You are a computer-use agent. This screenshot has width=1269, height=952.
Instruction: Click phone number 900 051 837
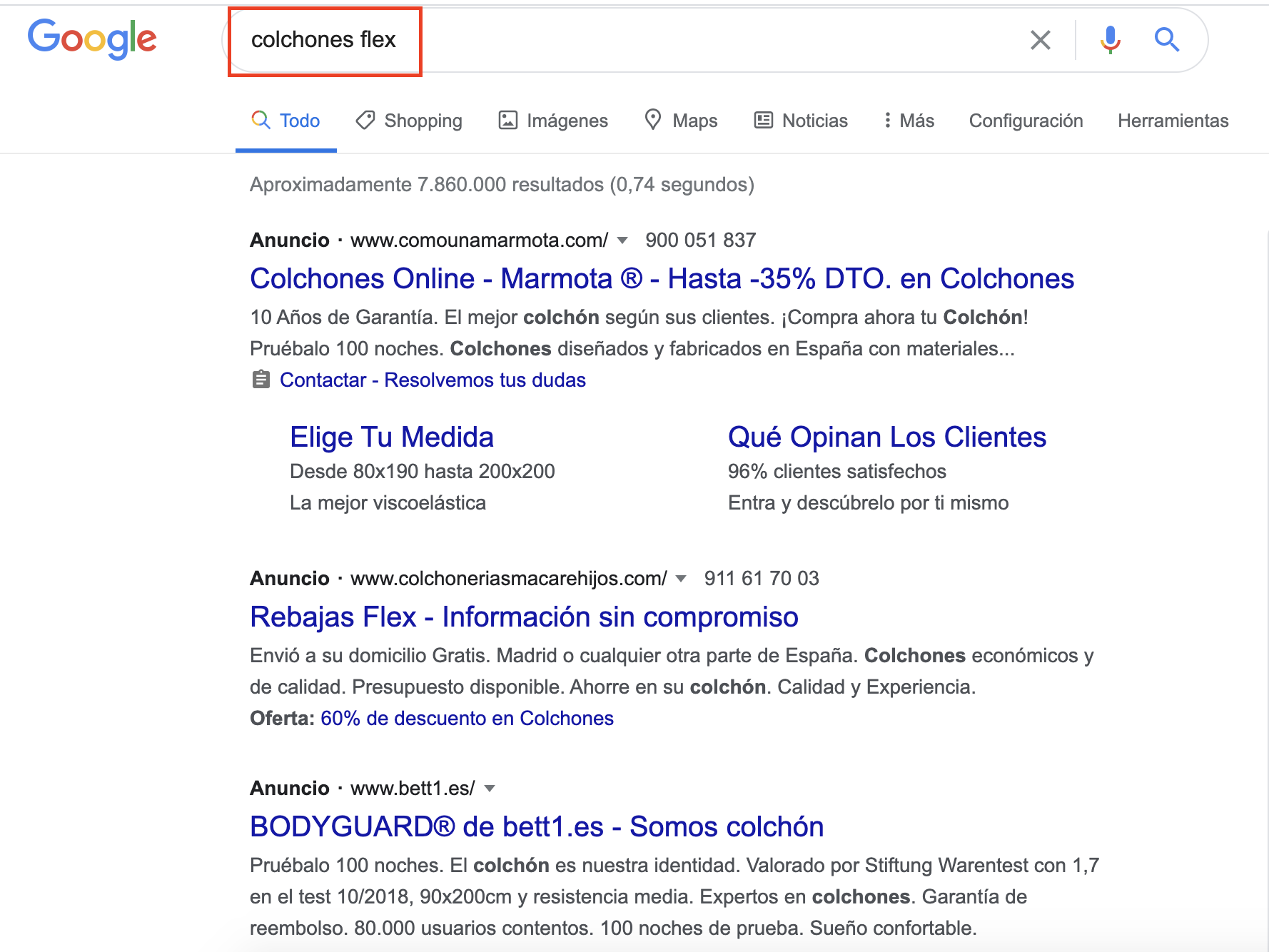[x=700, y=240]
